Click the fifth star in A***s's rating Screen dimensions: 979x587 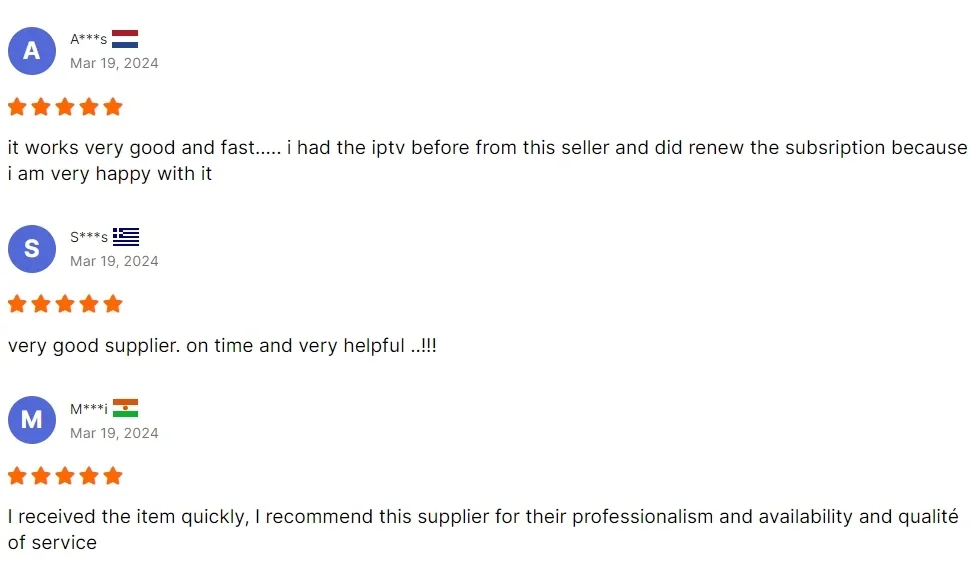pos(113,107)
